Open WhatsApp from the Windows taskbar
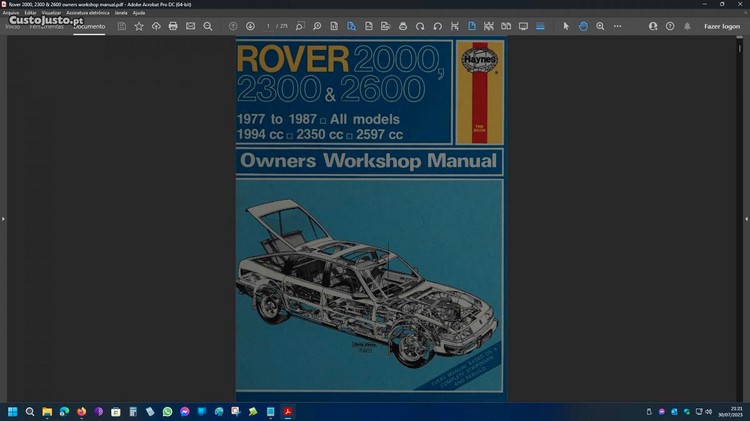Image resolution: width=750 pixels, height=421 pixels. tap(167, 412)
